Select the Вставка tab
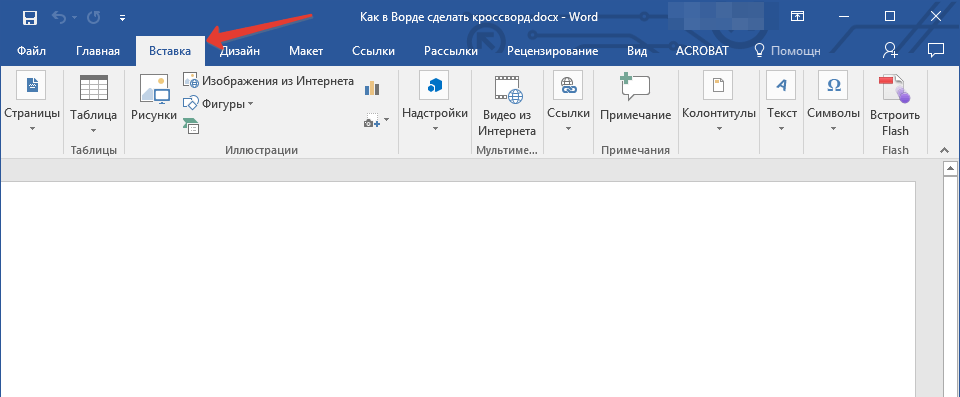Image resolution: width=960 pixels, height=397 pixels. click(x=170, y=51)
